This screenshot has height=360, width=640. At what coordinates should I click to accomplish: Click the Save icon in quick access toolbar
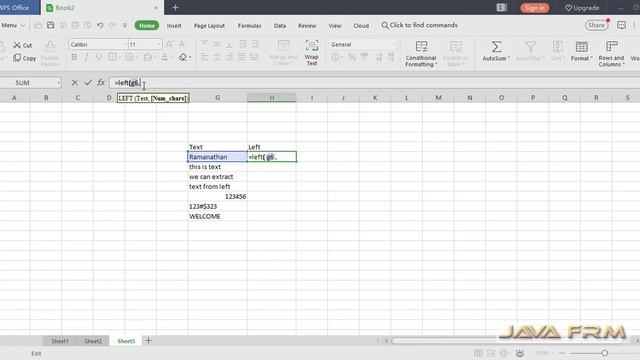[x=50, y=25]
